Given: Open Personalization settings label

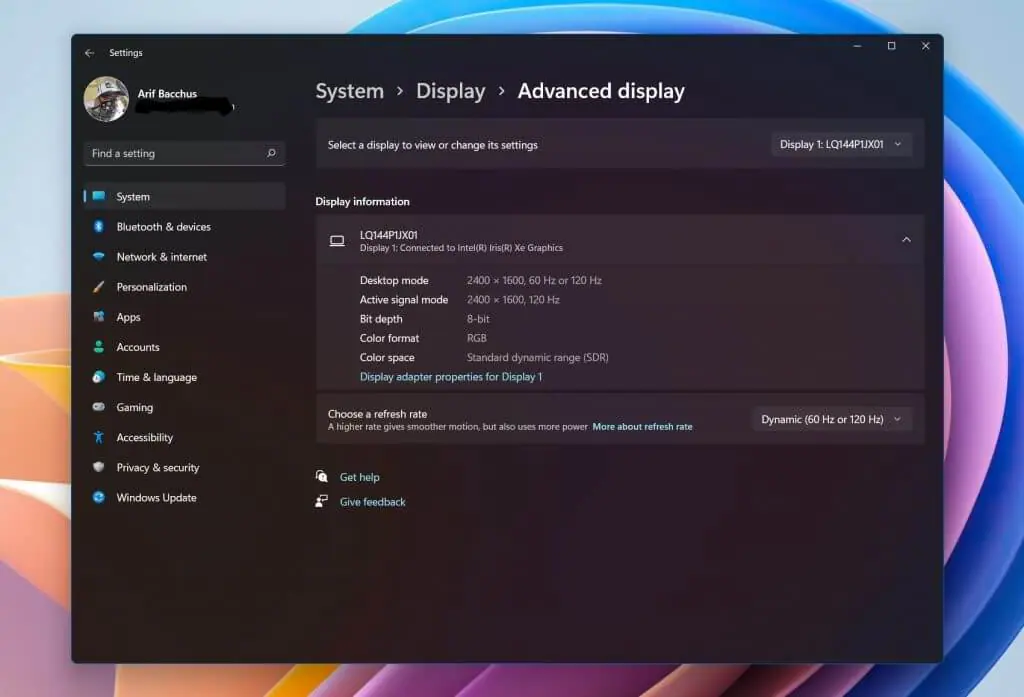Looking at the screenshot, I should 152,287.
